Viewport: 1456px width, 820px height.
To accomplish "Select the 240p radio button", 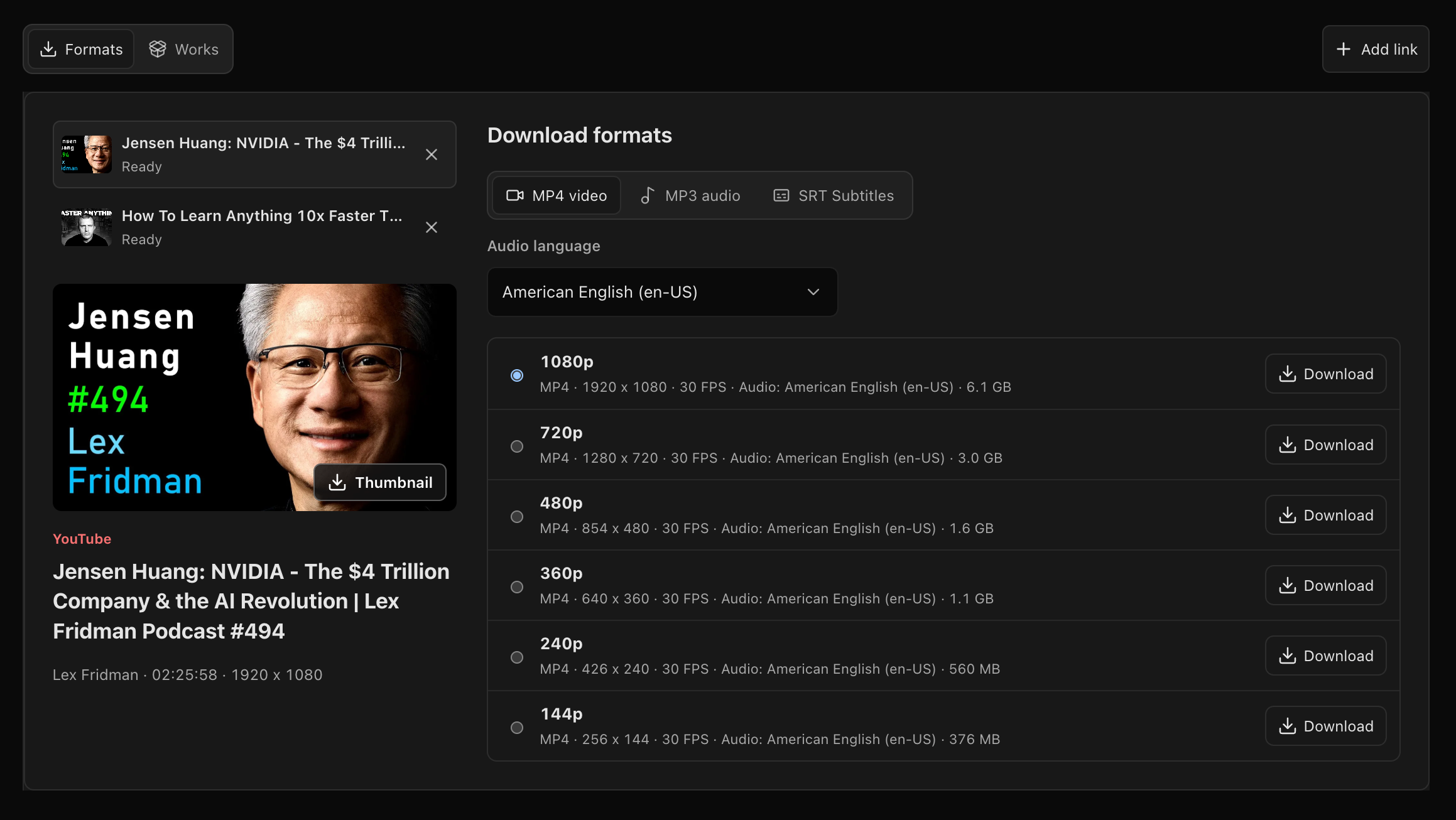I will click(517, 657).
